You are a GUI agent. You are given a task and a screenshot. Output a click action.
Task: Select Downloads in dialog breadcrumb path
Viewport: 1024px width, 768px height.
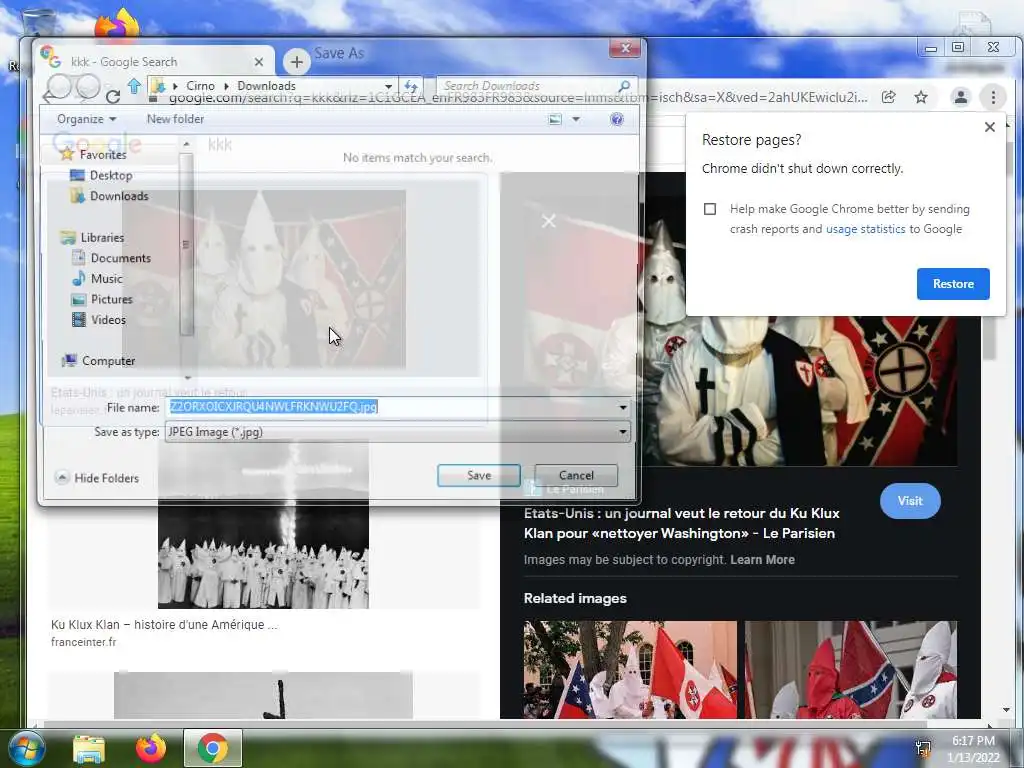[x=266, y=86]
